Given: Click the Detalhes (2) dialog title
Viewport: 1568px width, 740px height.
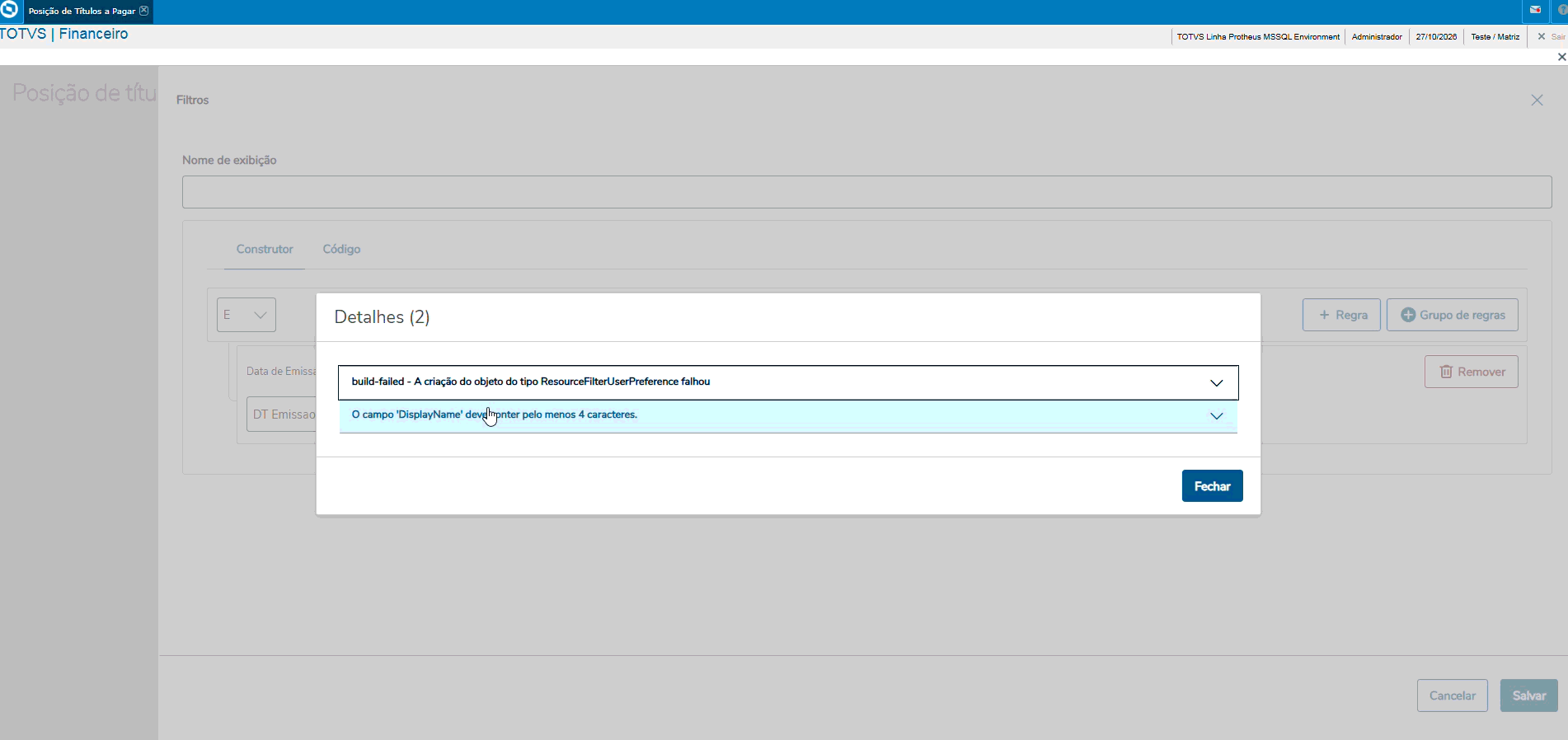Looking at the screenshot, I should tap(382, 317).
